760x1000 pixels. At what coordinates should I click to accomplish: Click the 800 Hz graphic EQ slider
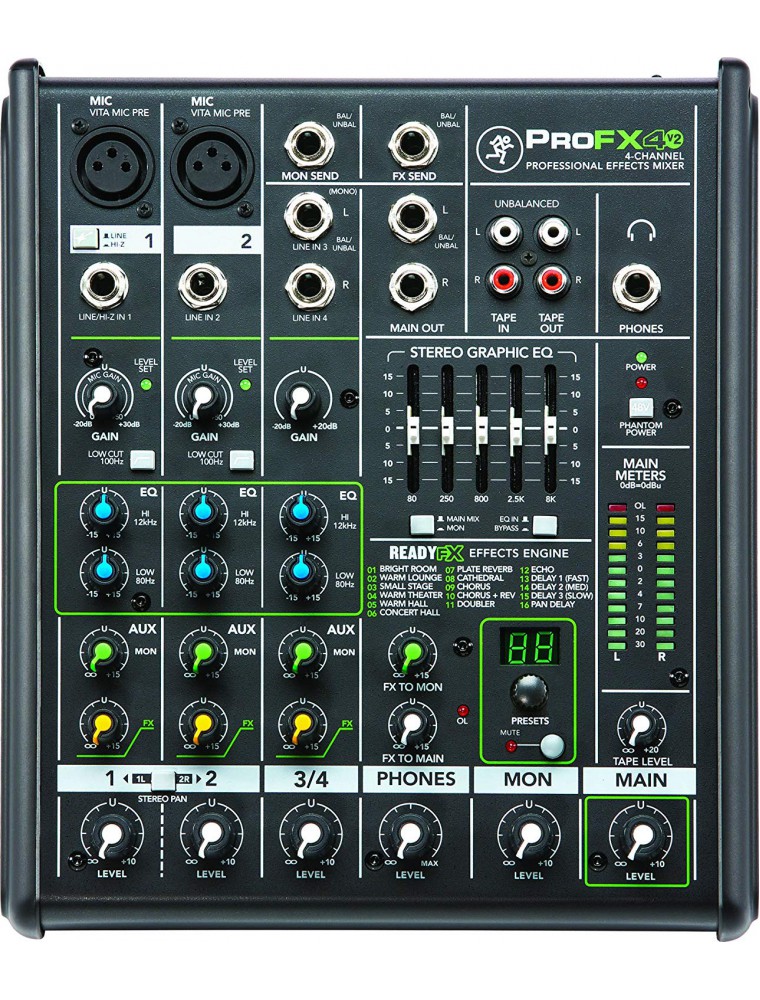point(481,428)
